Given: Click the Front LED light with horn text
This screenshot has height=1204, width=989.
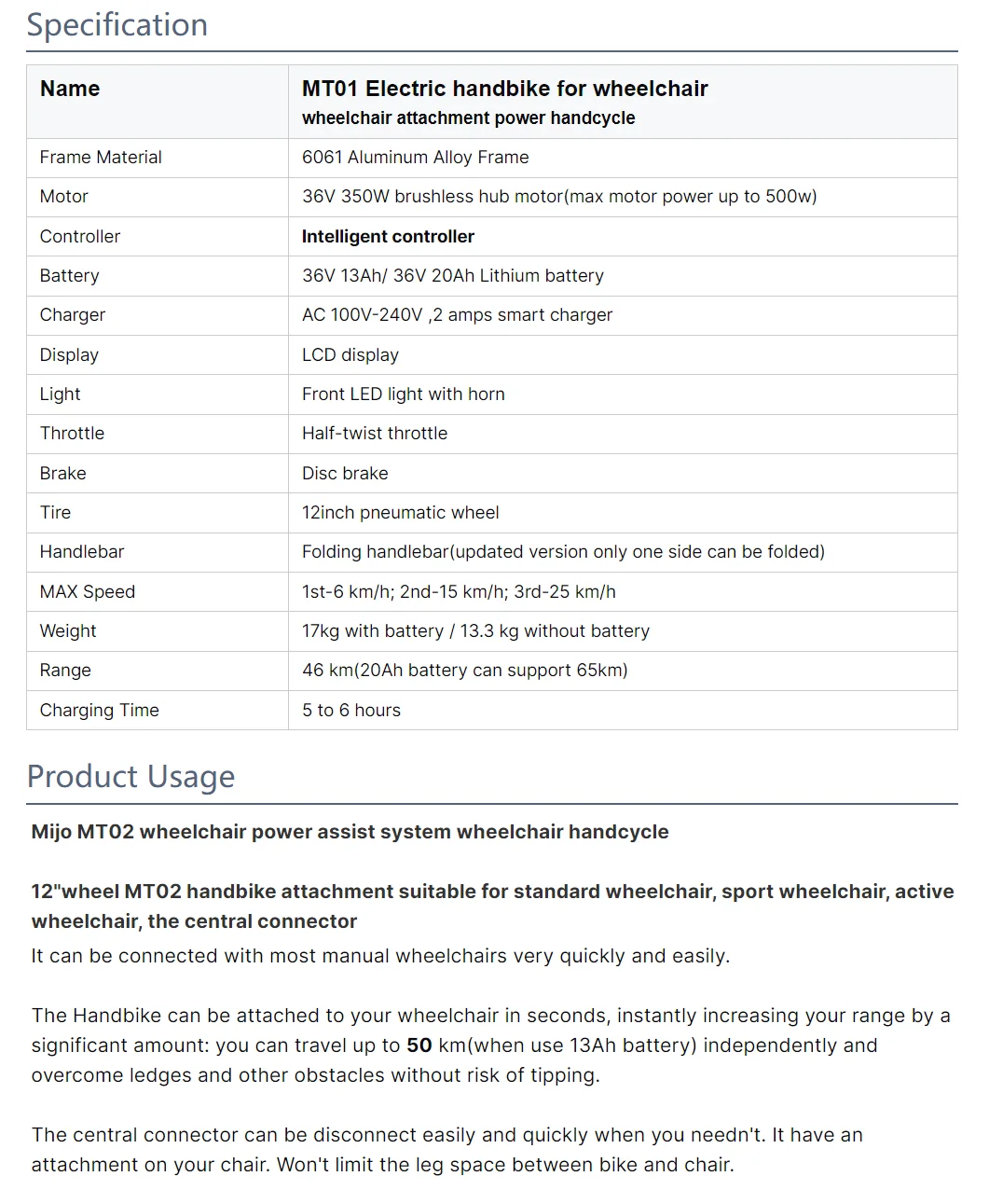Looking at the screenshot, I should click(x=403, y=394).
